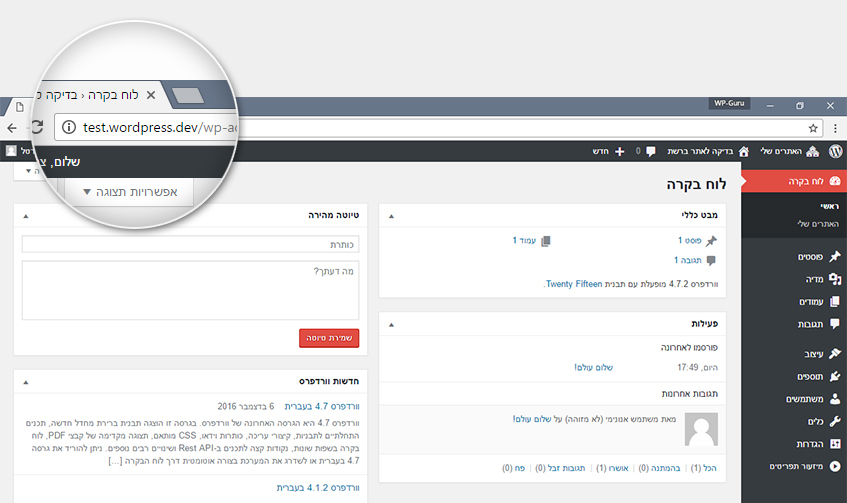Click the כלים wrench icon
The width and height of the screenshot is (847, 503).
(835, 421)
